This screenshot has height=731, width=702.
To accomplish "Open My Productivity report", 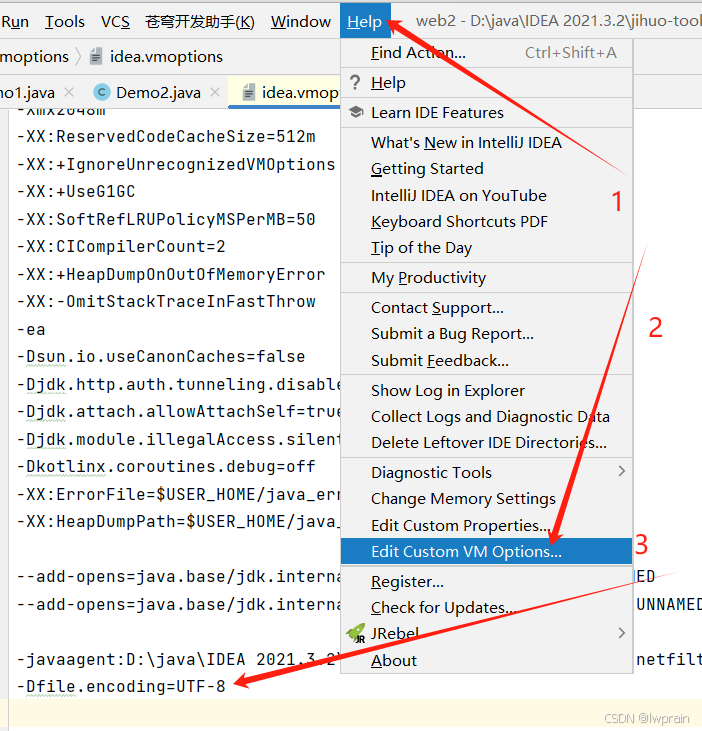I will pyautogui.click(x=486, y=278).
